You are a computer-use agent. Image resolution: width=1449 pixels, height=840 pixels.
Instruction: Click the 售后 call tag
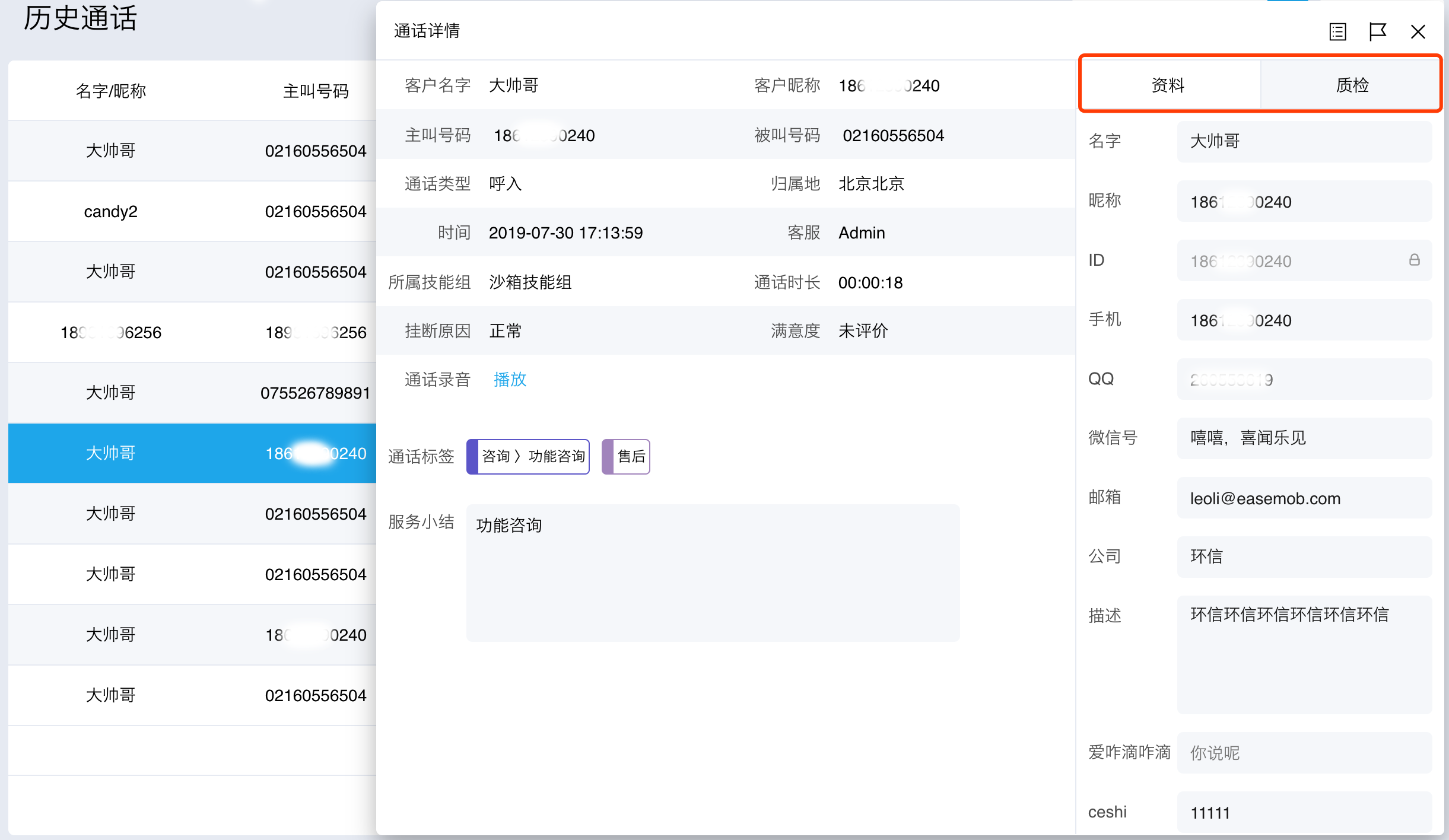(x=631, y=456)
